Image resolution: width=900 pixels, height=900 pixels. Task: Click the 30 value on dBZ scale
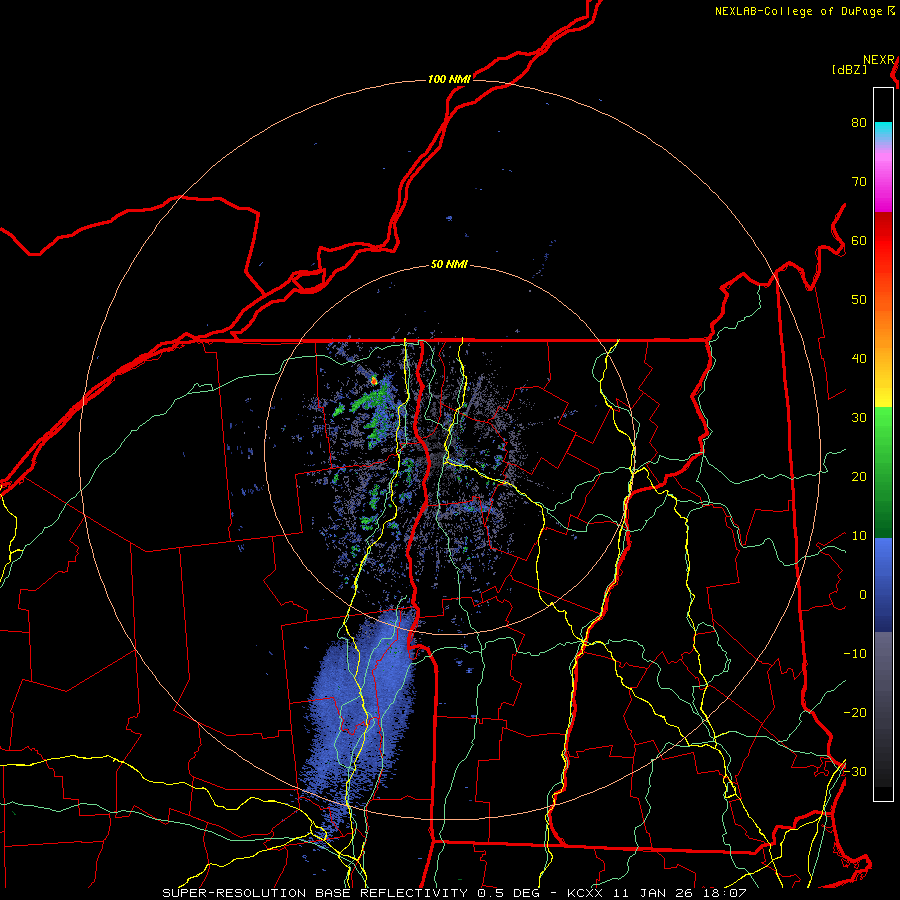coord(859,418)
